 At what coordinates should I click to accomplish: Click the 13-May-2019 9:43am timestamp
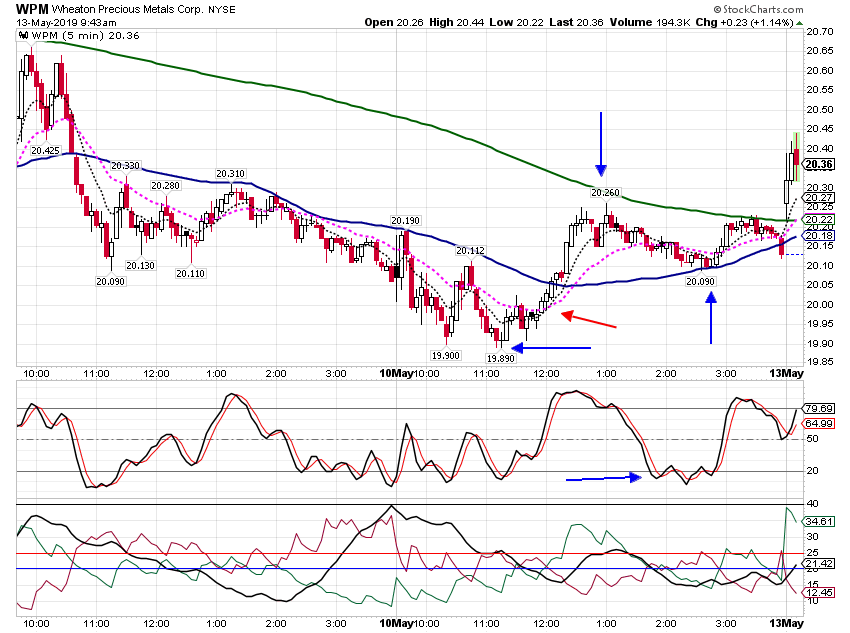66,23
